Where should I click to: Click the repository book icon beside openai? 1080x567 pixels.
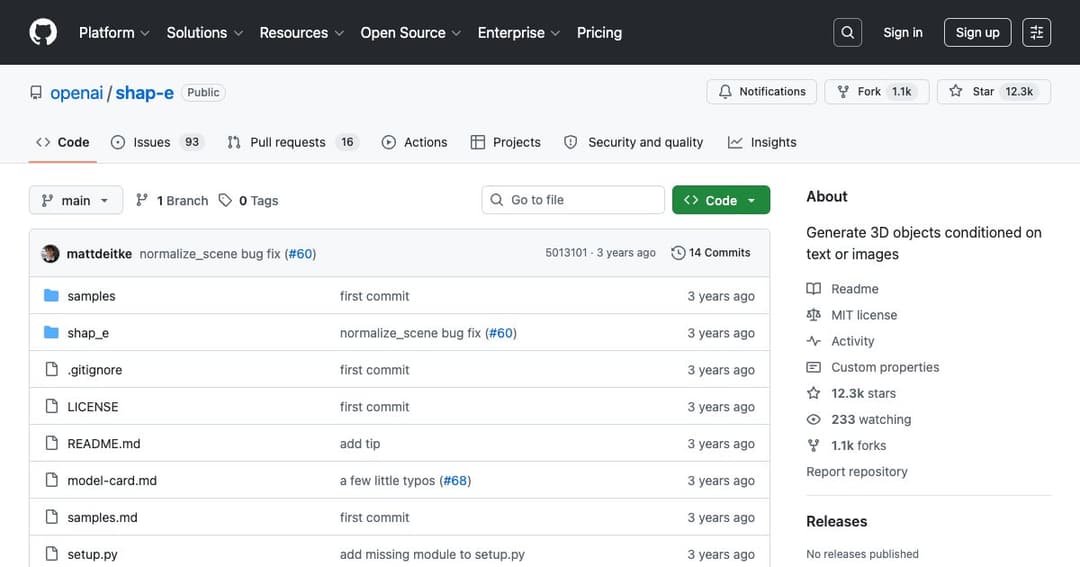tap(36, 92)
